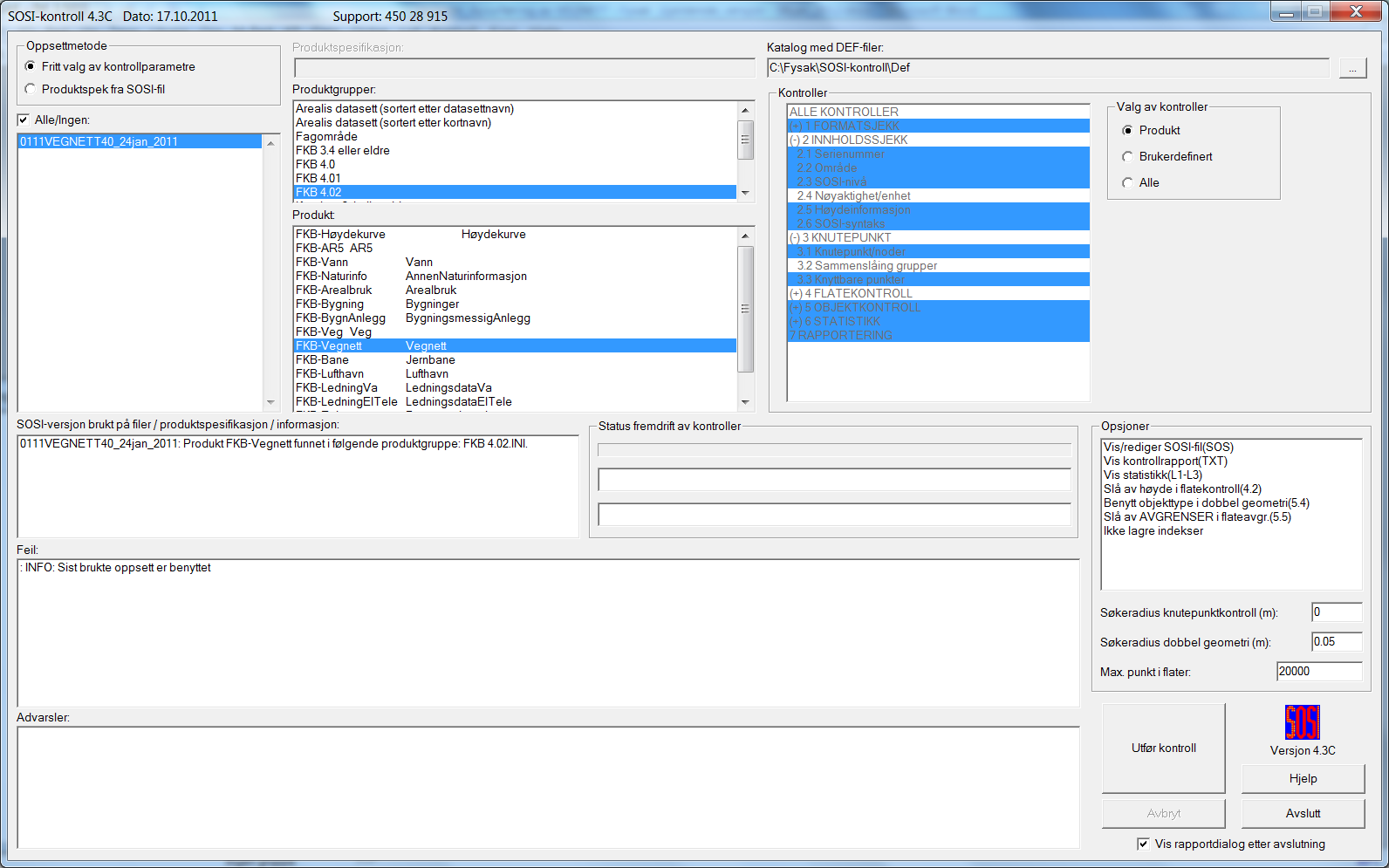Click Produktgrupper scrollbar up arrow

745,109
